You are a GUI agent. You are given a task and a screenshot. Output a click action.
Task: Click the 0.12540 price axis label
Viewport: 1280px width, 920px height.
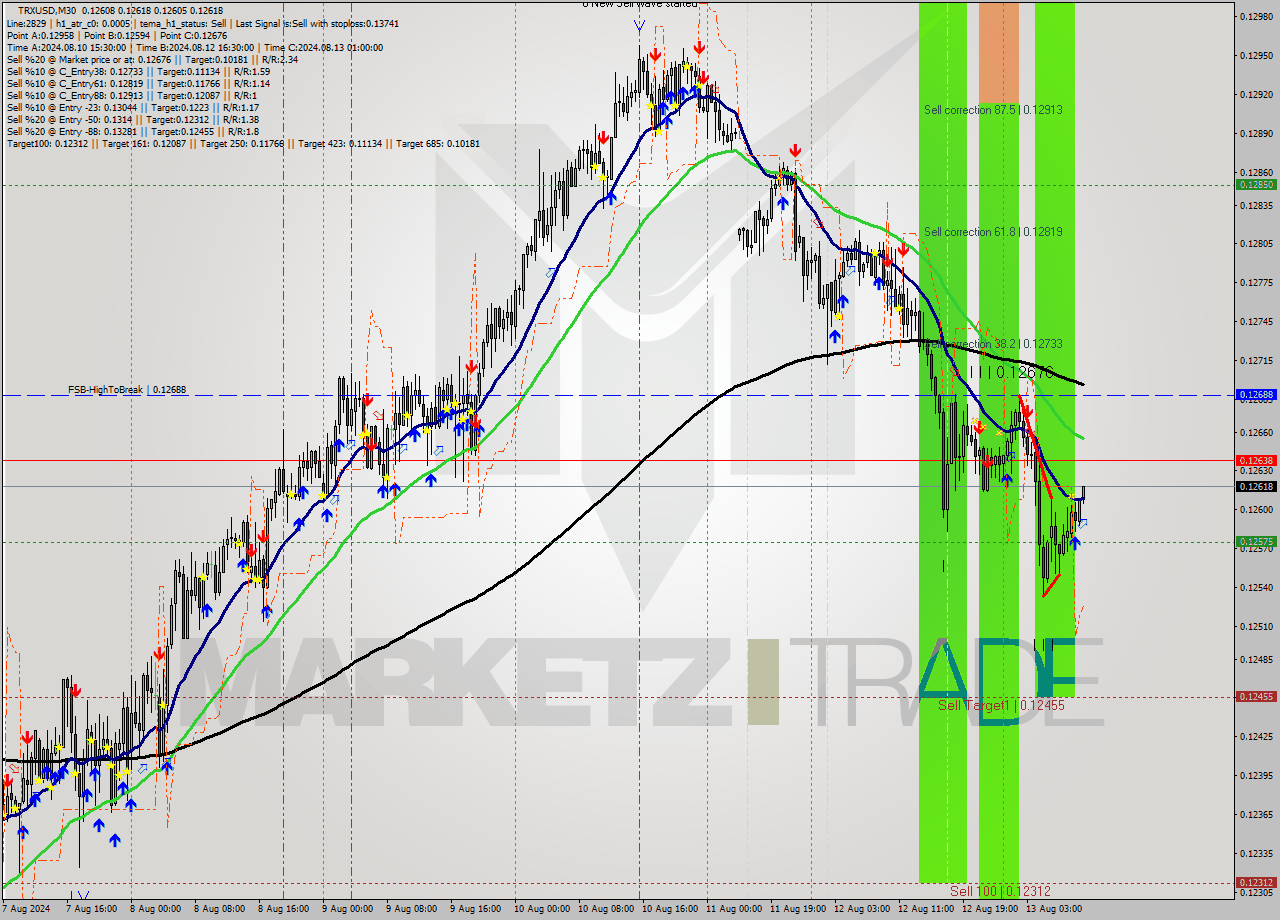tap(1256, 588)
